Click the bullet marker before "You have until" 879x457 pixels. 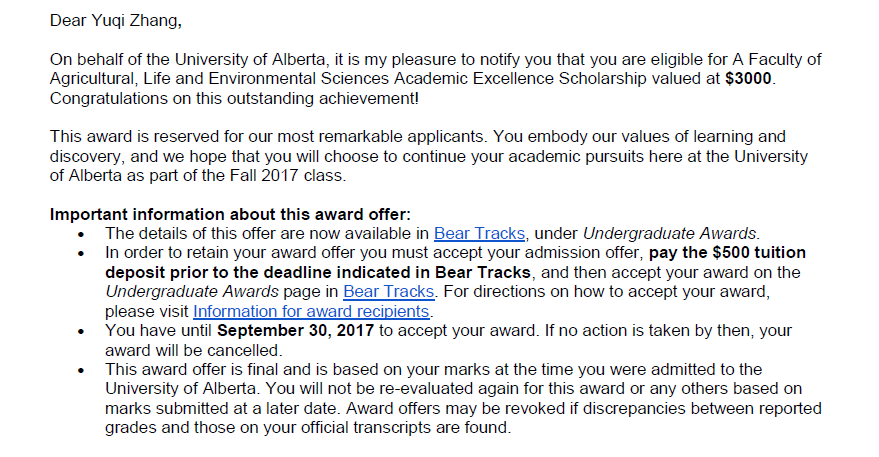point(82,331)
